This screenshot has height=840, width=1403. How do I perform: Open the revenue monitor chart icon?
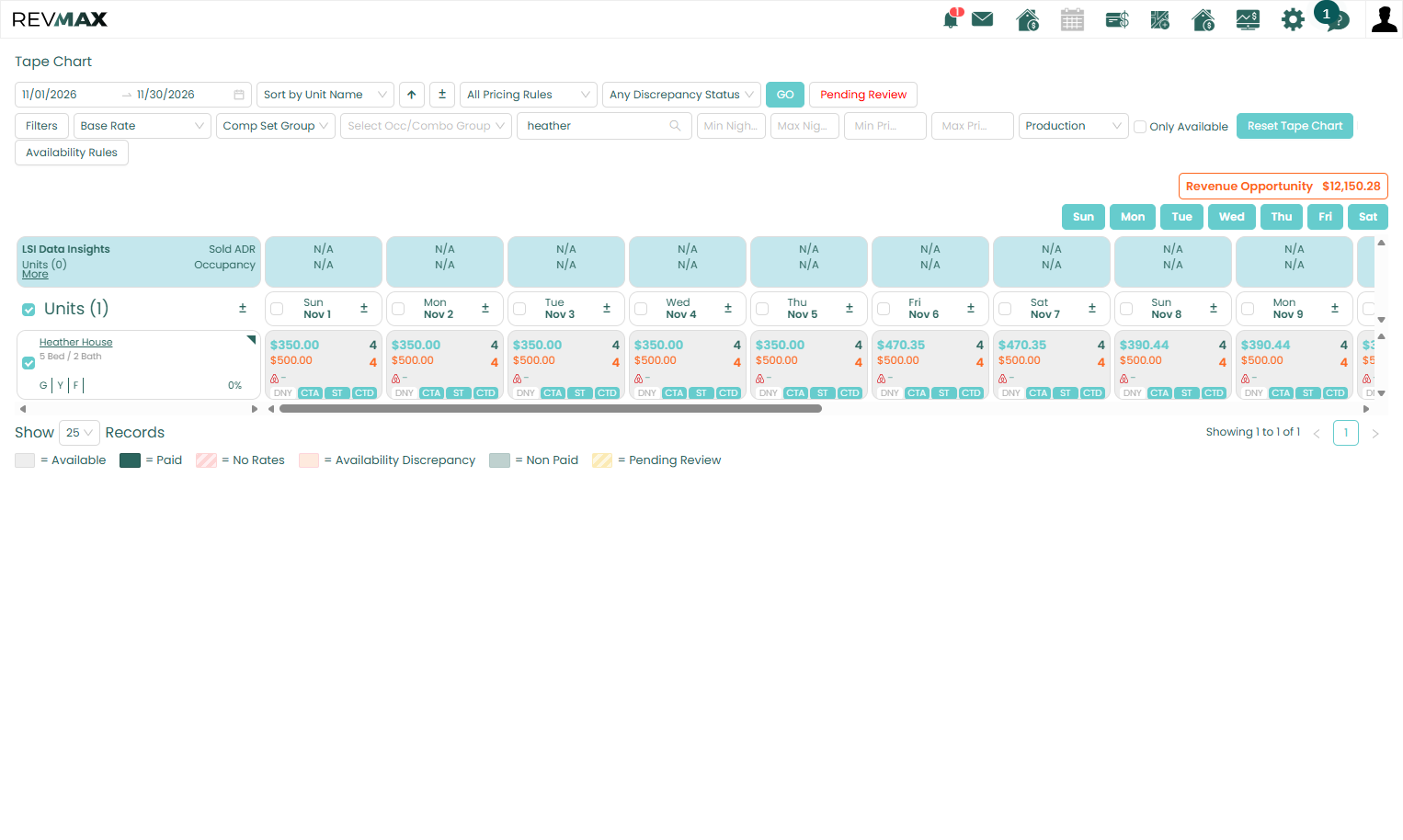[1248, 19]
